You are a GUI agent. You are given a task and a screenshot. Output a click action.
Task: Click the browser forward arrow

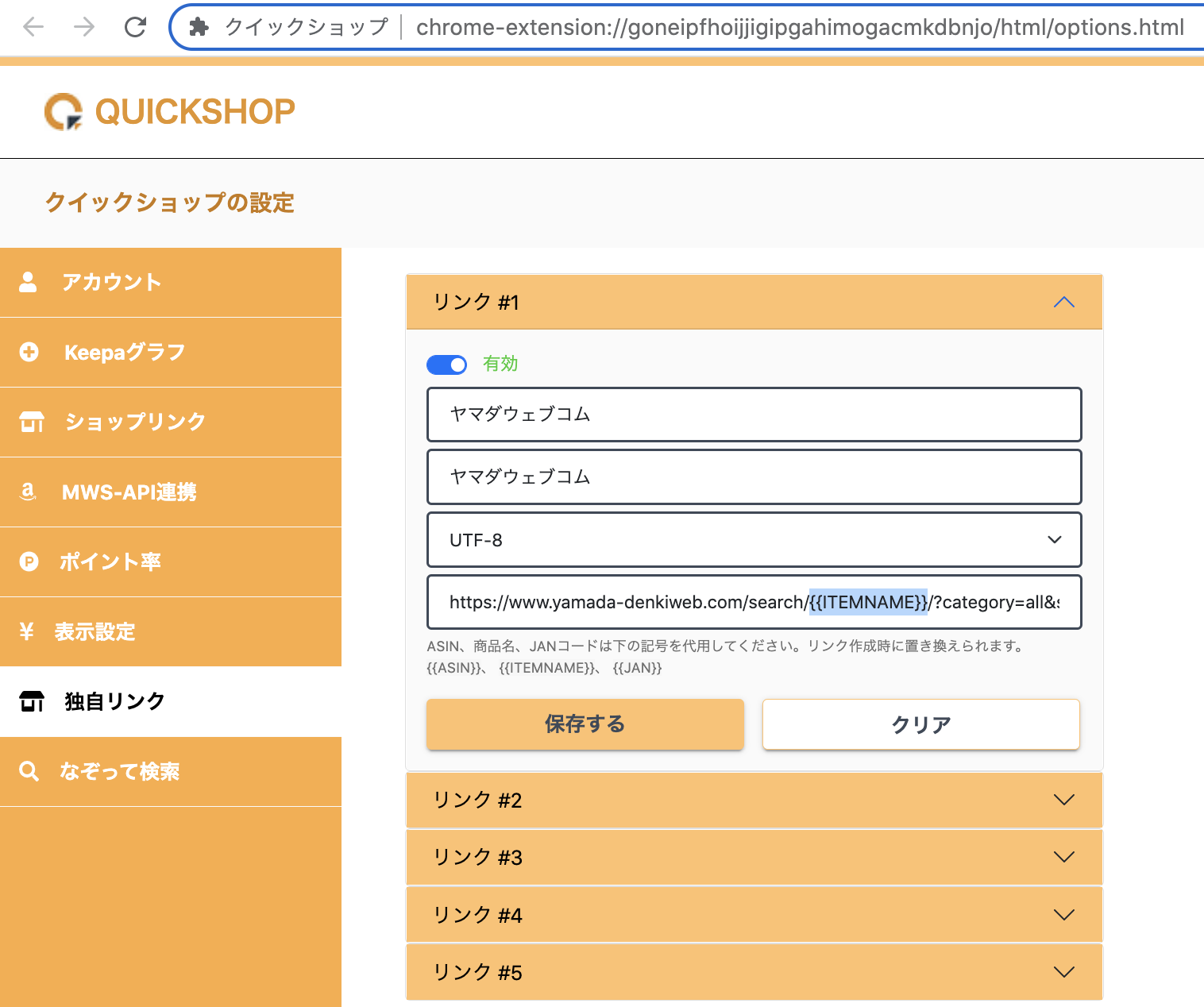(x=84, y=27)
